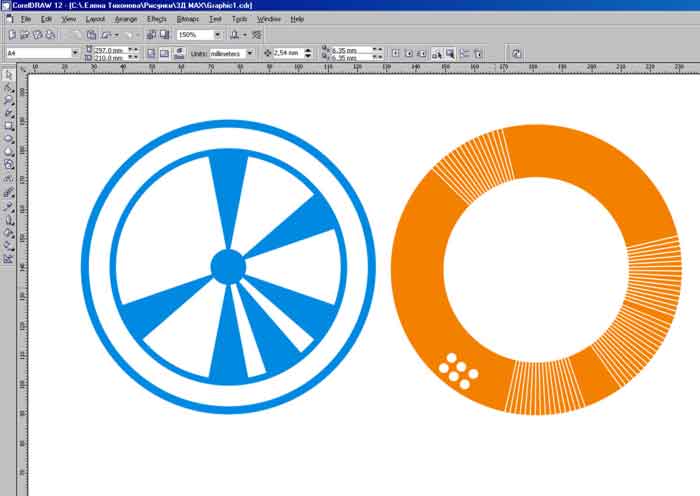Screen dimensions: 700x496
Task: Open the Application Launcher dropdown arrow
Action: coord(245,35)
